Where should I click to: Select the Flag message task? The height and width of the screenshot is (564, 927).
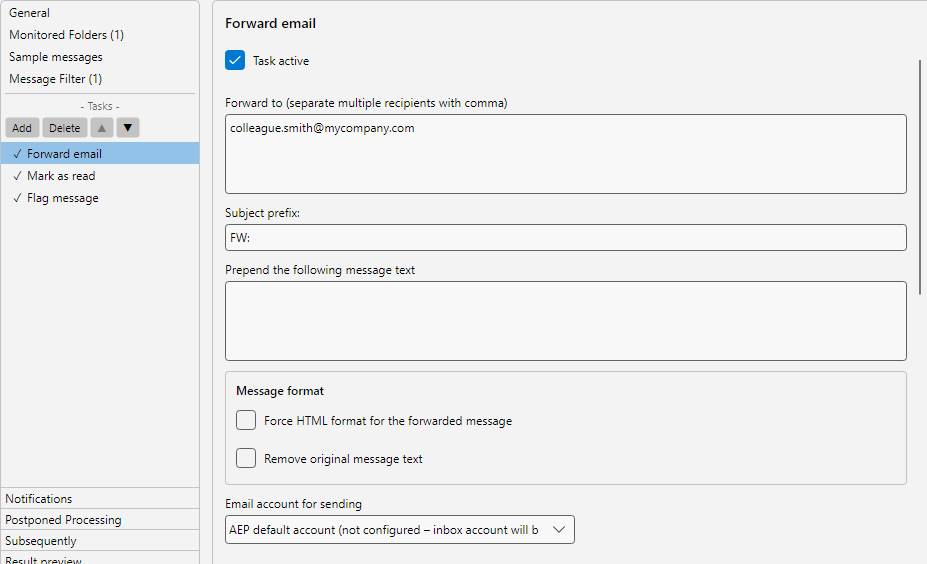100,198
